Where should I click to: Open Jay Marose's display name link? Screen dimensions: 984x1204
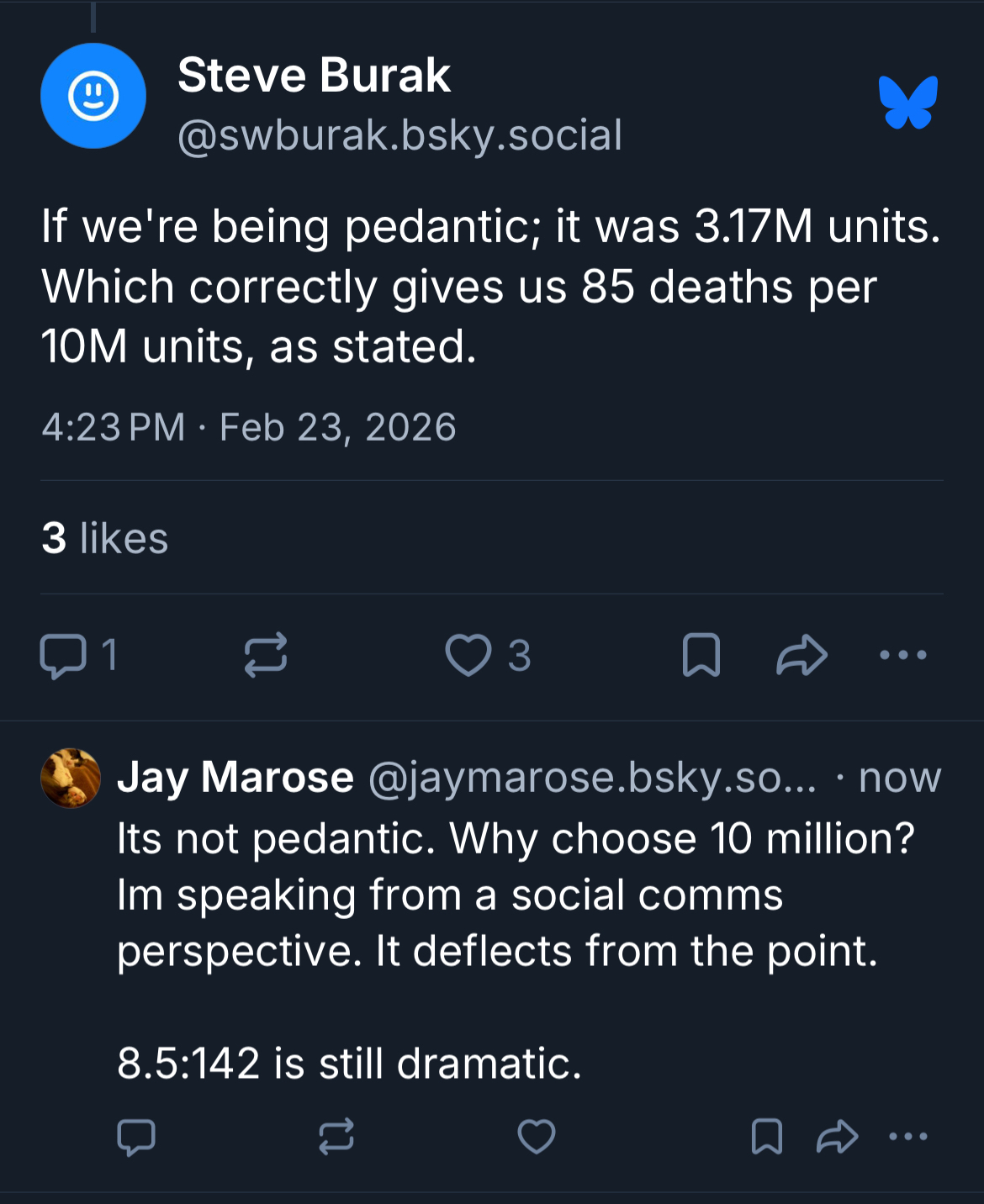(235, 777)
